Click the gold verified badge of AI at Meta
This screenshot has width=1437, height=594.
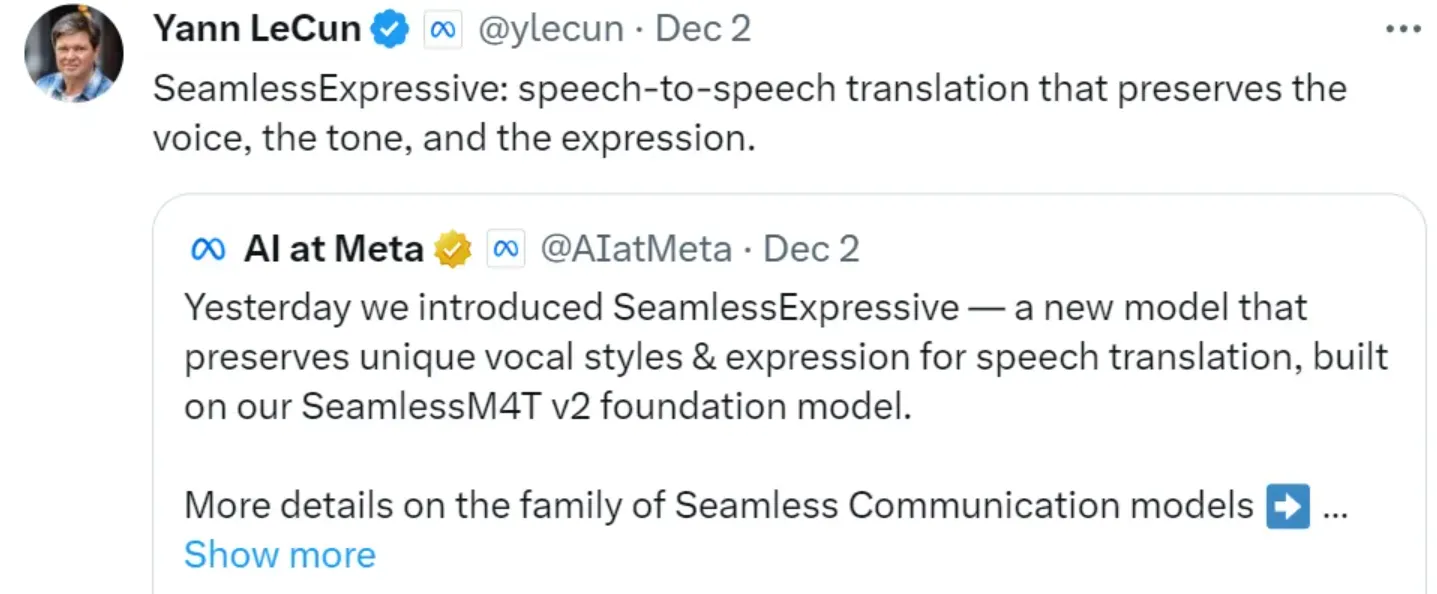click(453, 248)
